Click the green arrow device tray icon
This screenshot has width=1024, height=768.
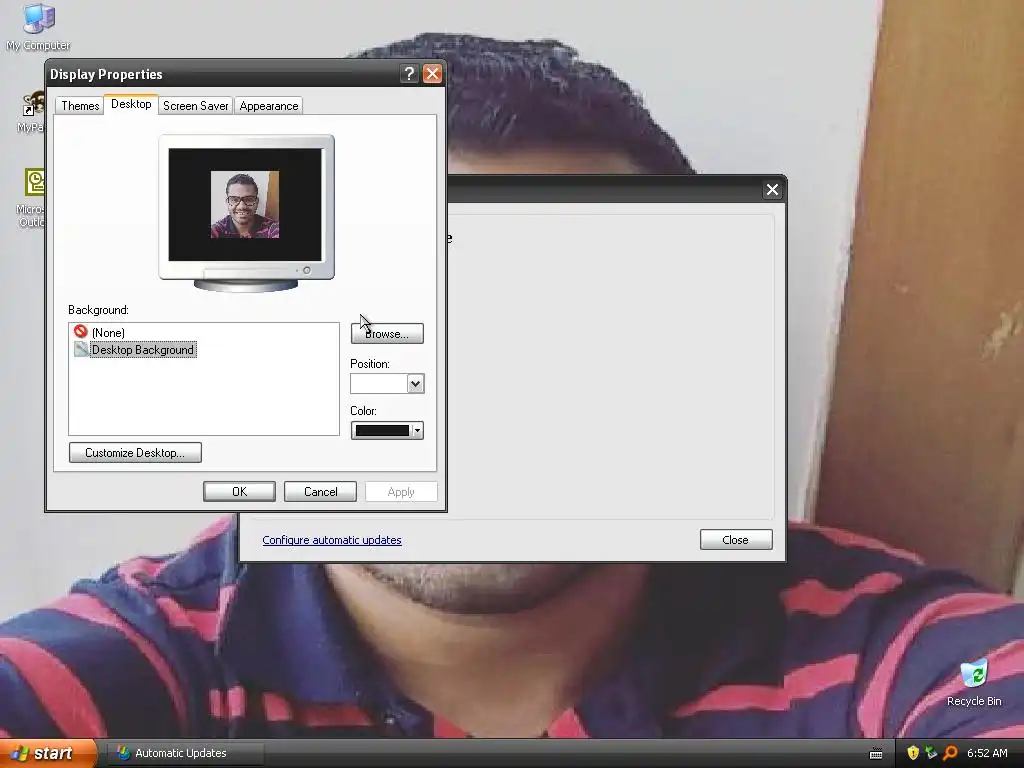(x=931, y=753)
